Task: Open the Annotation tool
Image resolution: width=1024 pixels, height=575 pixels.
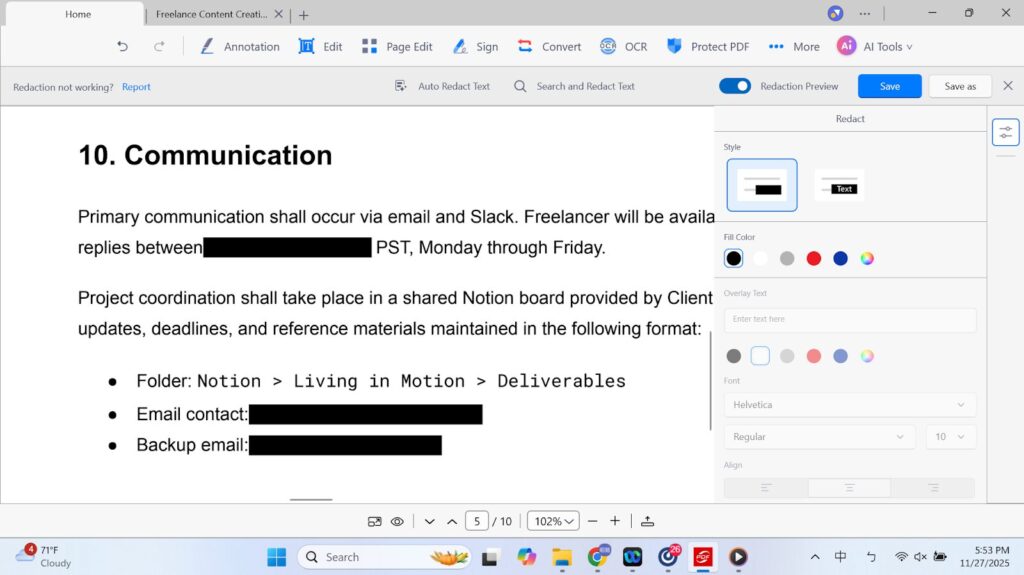Action: [240, 47]
